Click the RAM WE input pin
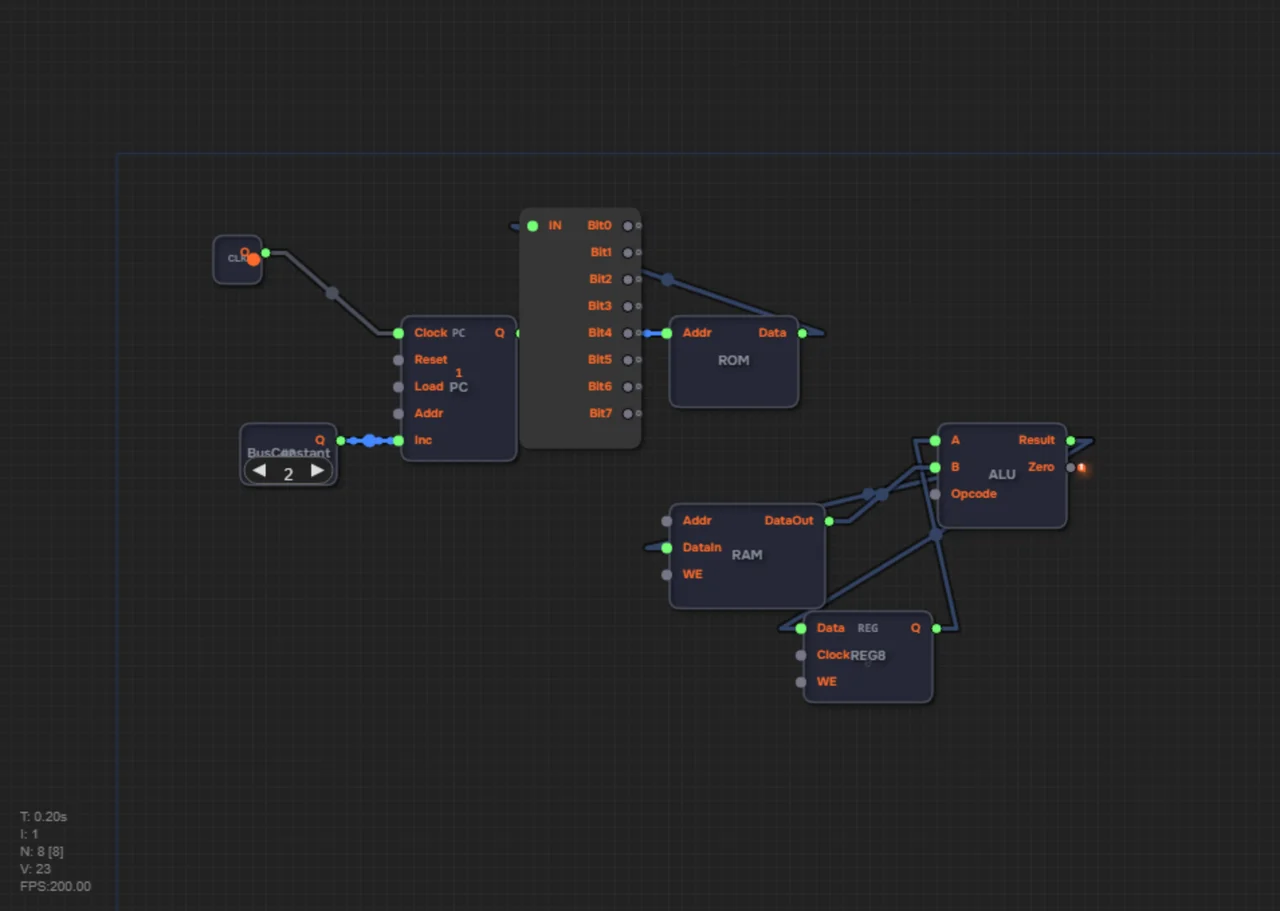Image resolution: width=1280 pixels, height=911 pixels. pos(667,575)
